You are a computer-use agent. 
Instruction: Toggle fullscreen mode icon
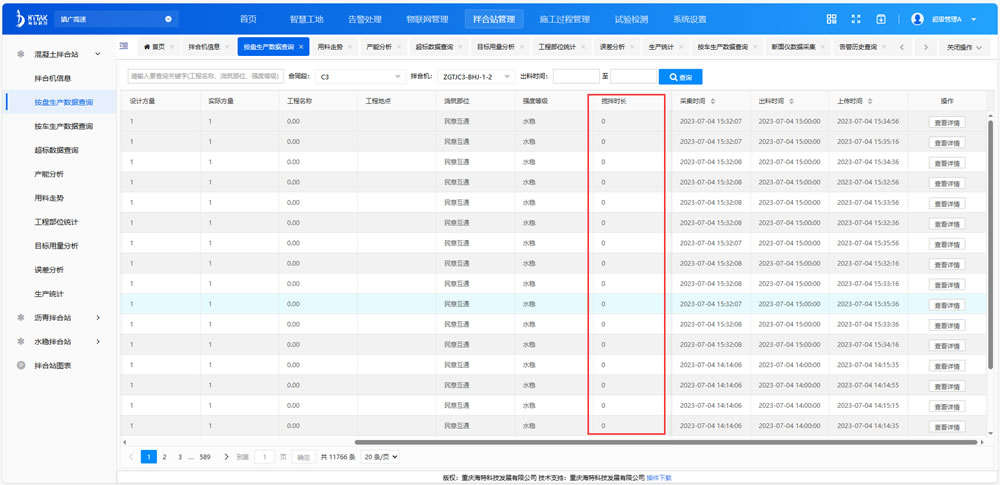pos(856,19)
